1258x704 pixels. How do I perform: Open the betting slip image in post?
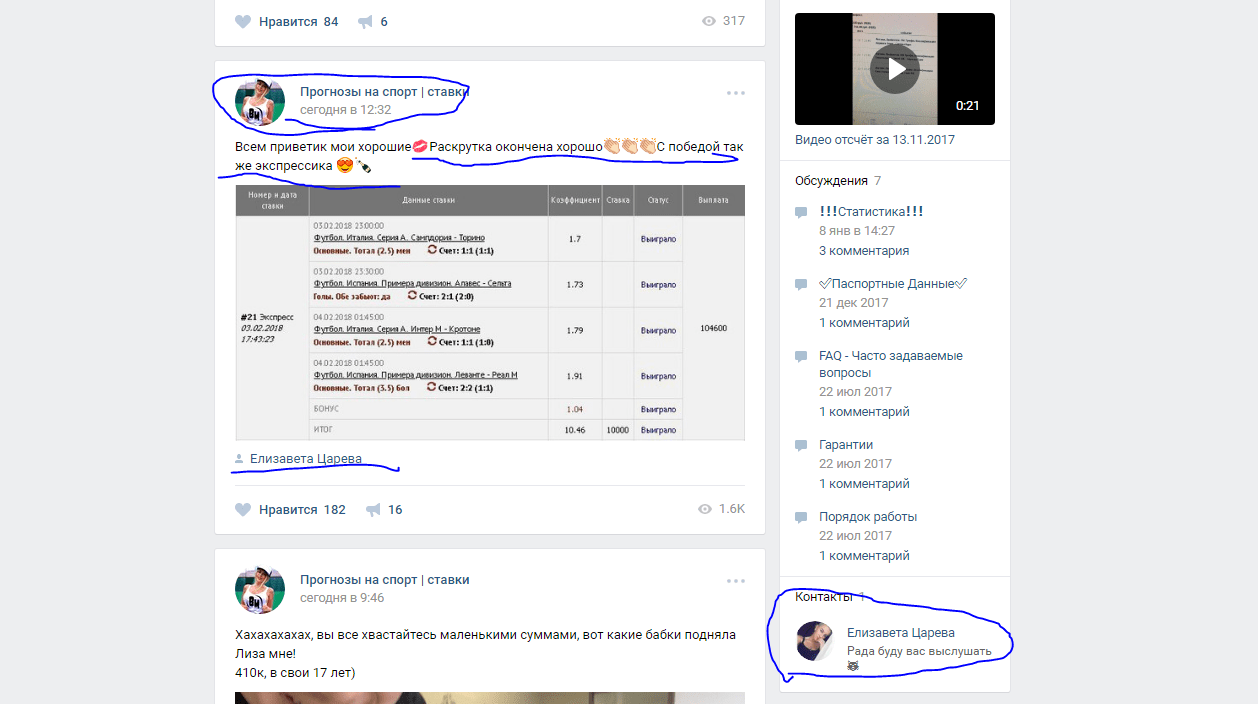click(x=490, y=312)
